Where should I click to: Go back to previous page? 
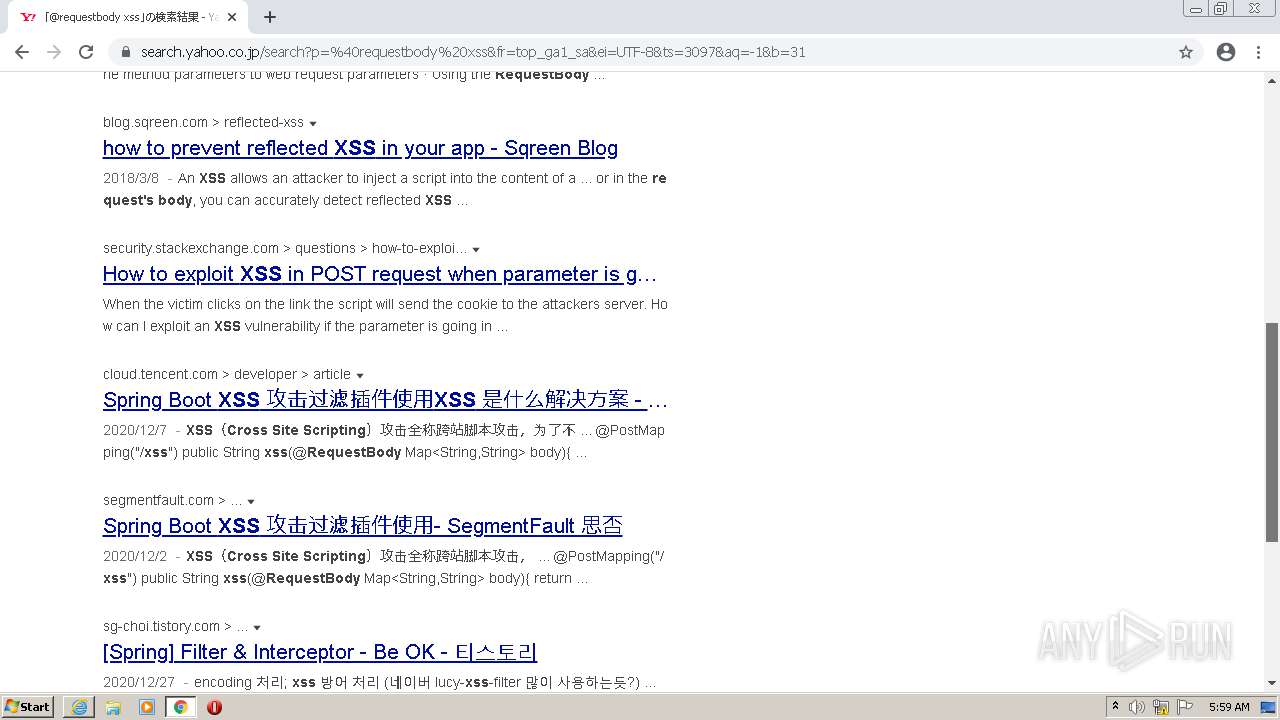pos(22,52)
